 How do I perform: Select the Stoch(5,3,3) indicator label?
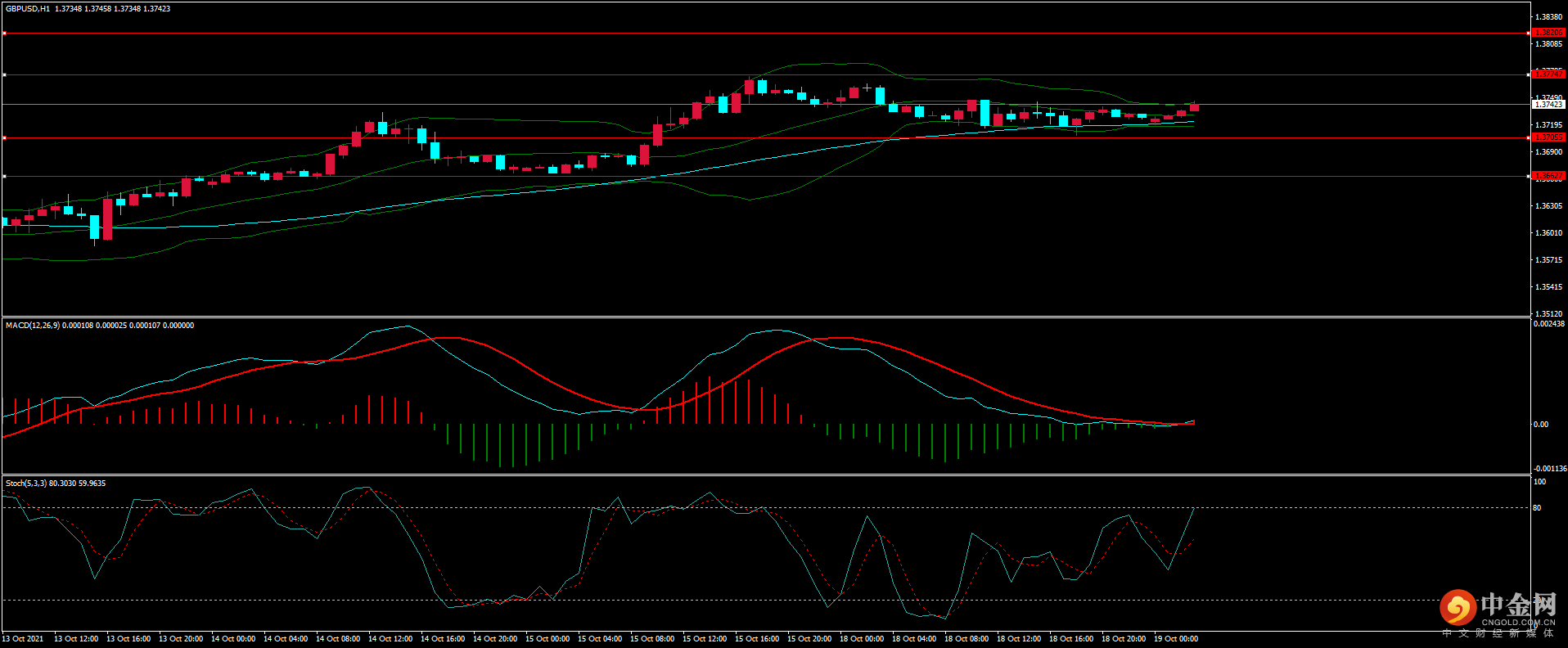pyautogui.click(x=26, y=484)
